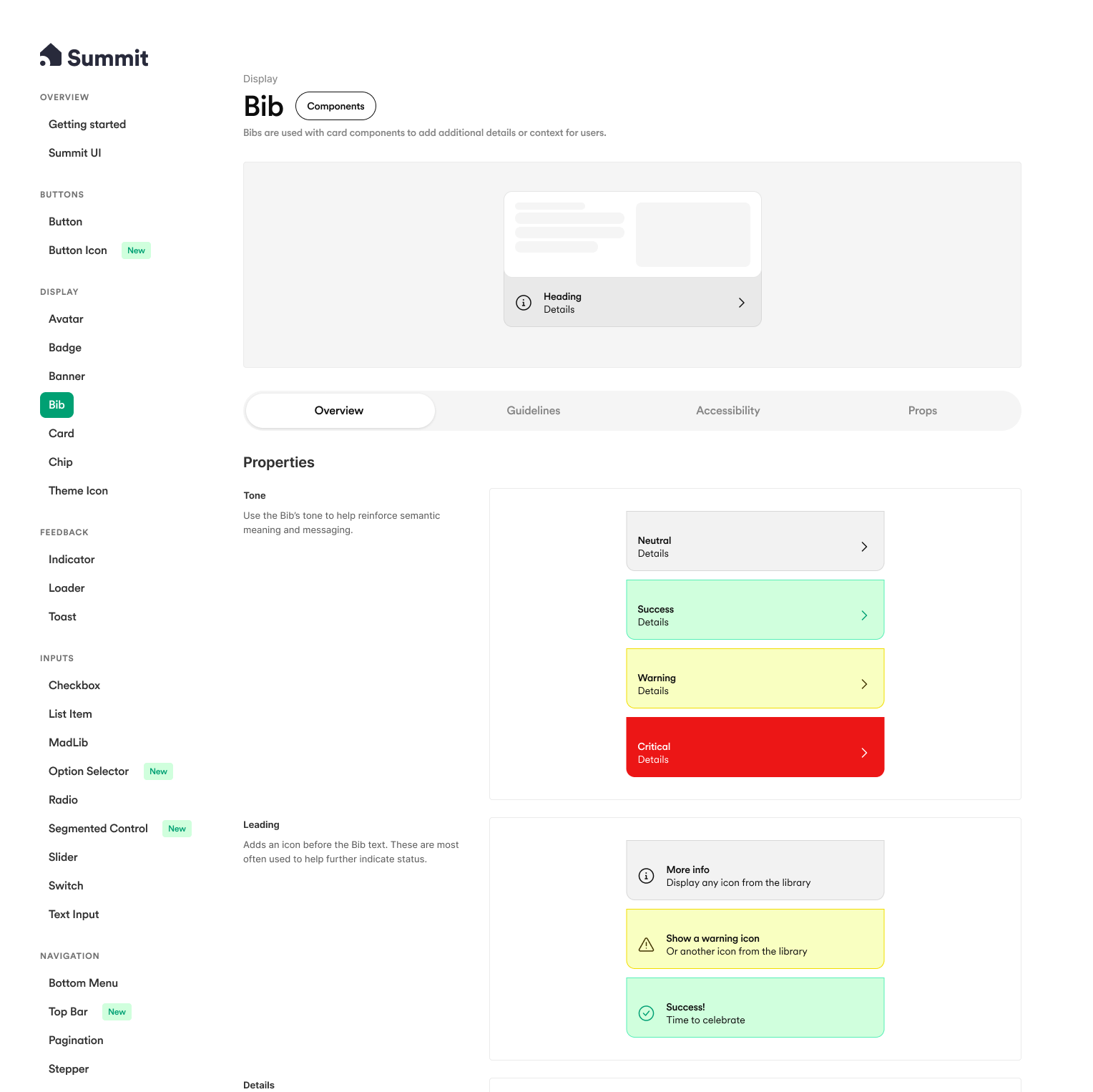Expand the Neutral bib chevron

point(864,547)
